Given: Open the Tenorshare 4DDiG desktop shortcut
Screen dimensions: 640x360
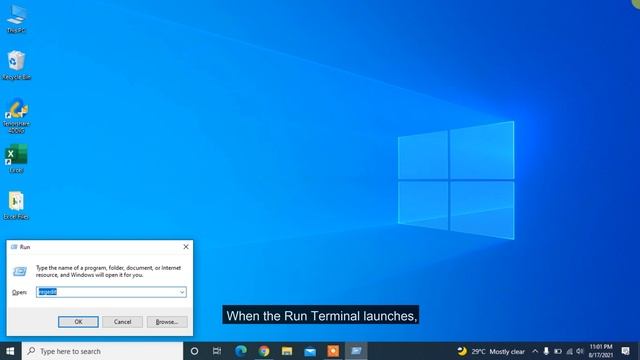Looking at the screenshot, I should (x=16, y=116).
